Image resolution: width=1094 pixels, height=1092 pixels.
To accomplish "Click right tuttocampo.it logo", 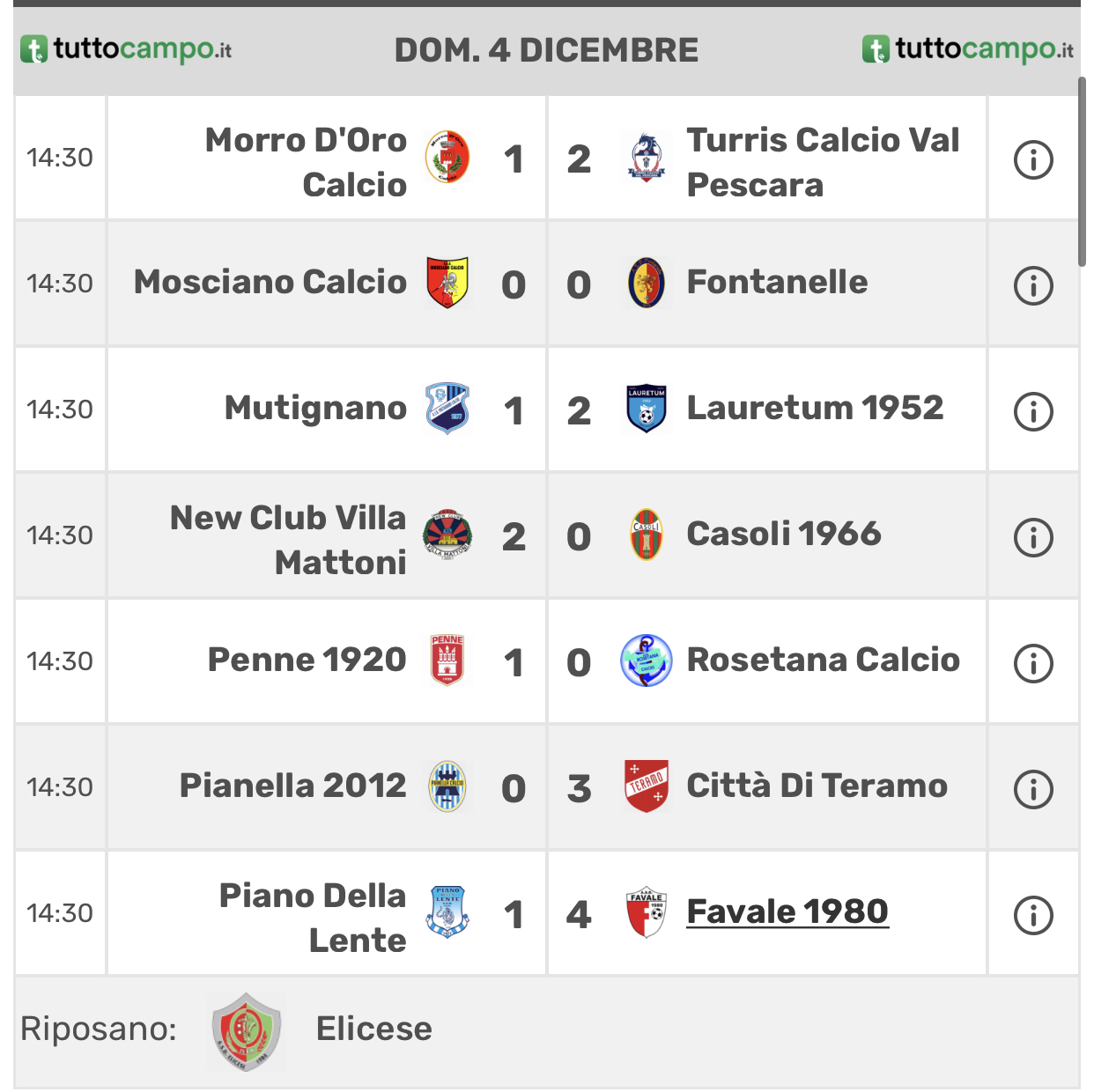I will click(968, 49).
